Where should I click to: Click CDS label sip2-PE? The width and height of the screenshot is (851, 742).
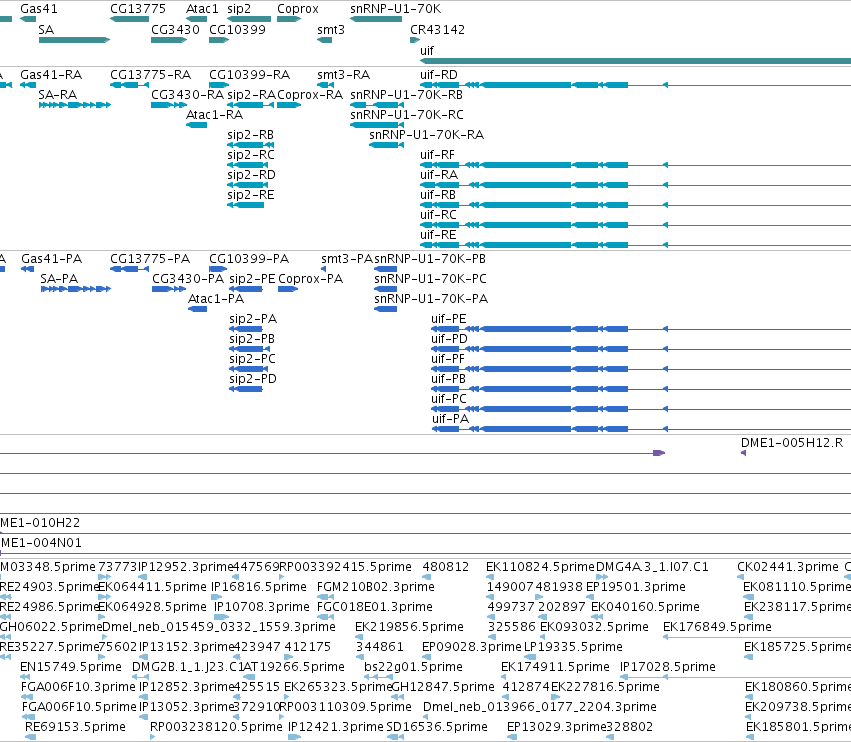click(x=252, y=279)
